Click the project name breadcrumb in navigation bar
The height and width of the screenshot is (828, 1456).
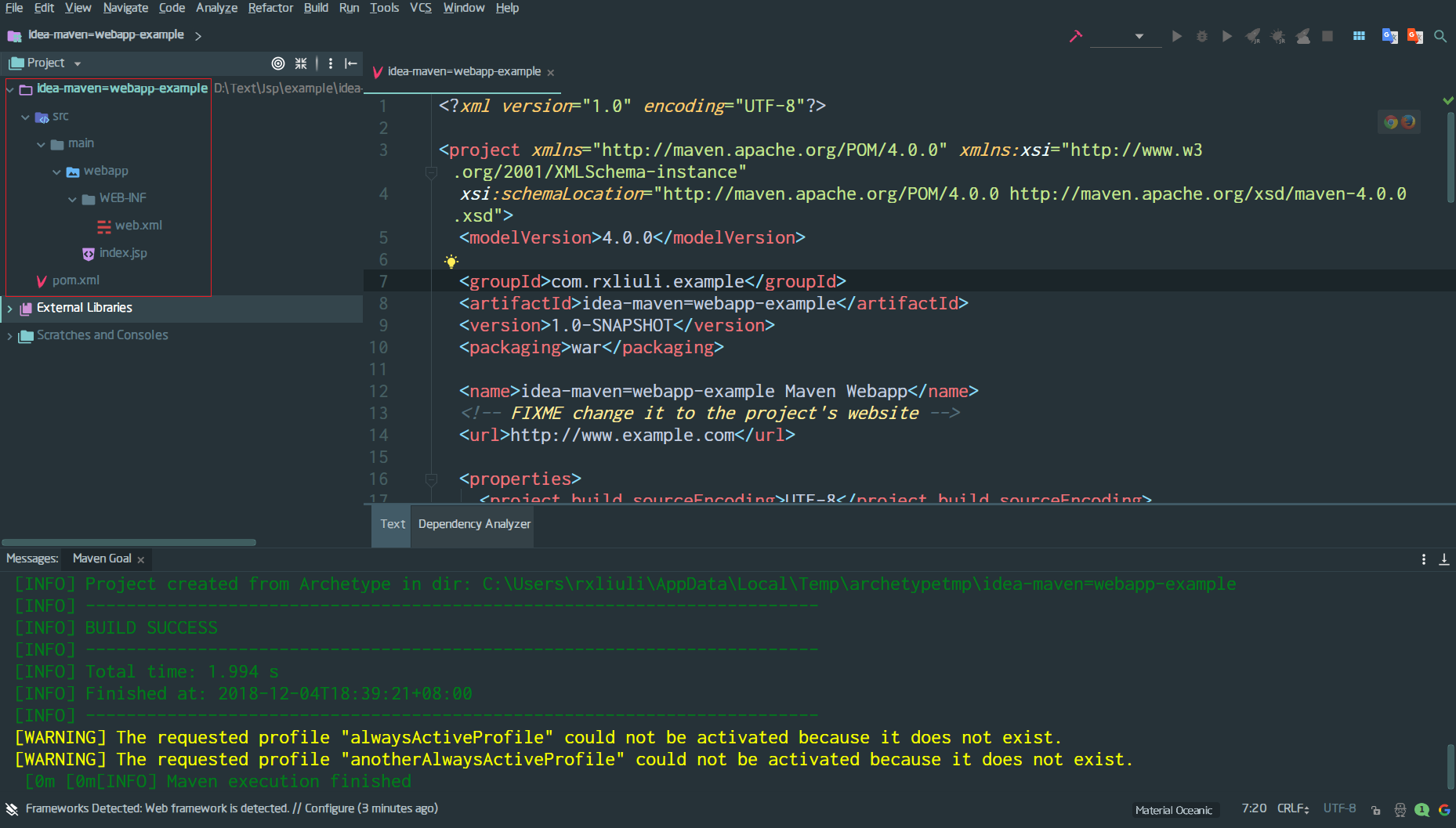pyautogui.click(x=106, y=35)
